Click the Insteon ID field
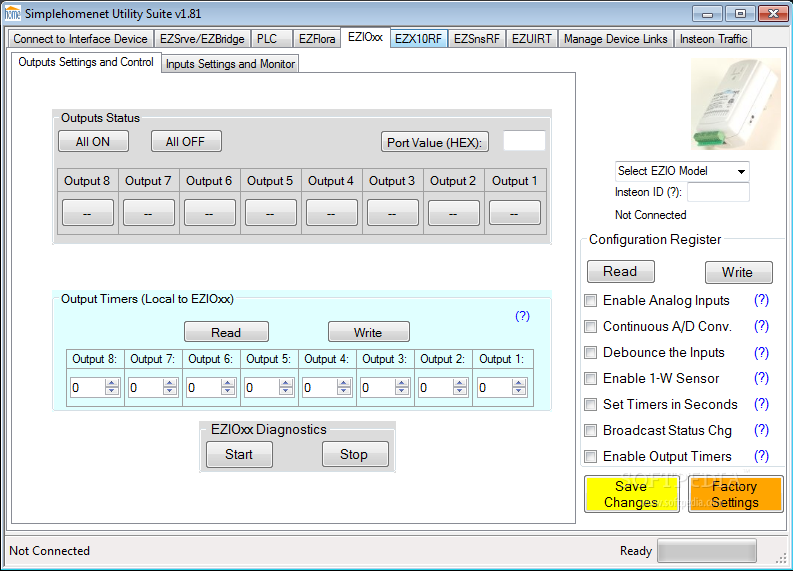This screenshot has width=793, height=571. [x=718, y=192]
